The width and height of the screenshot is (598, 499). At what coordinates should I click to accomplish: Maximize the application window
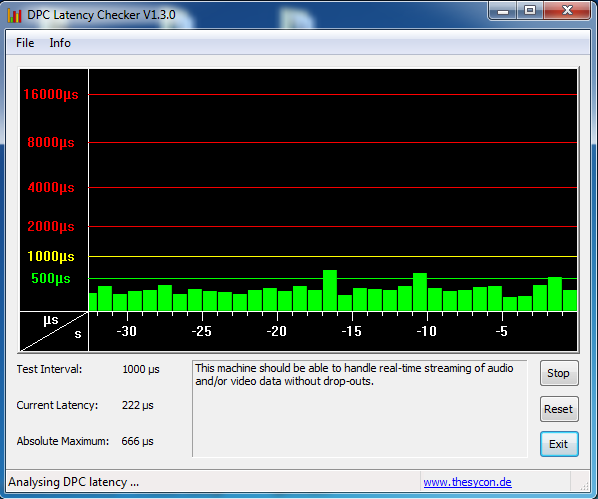[x=530, y=11]
